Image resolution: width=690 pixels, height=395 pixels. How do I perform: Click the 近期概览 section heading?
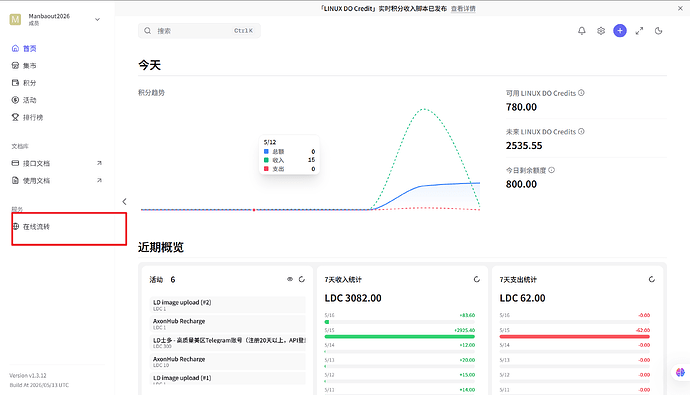pos(161,247)
